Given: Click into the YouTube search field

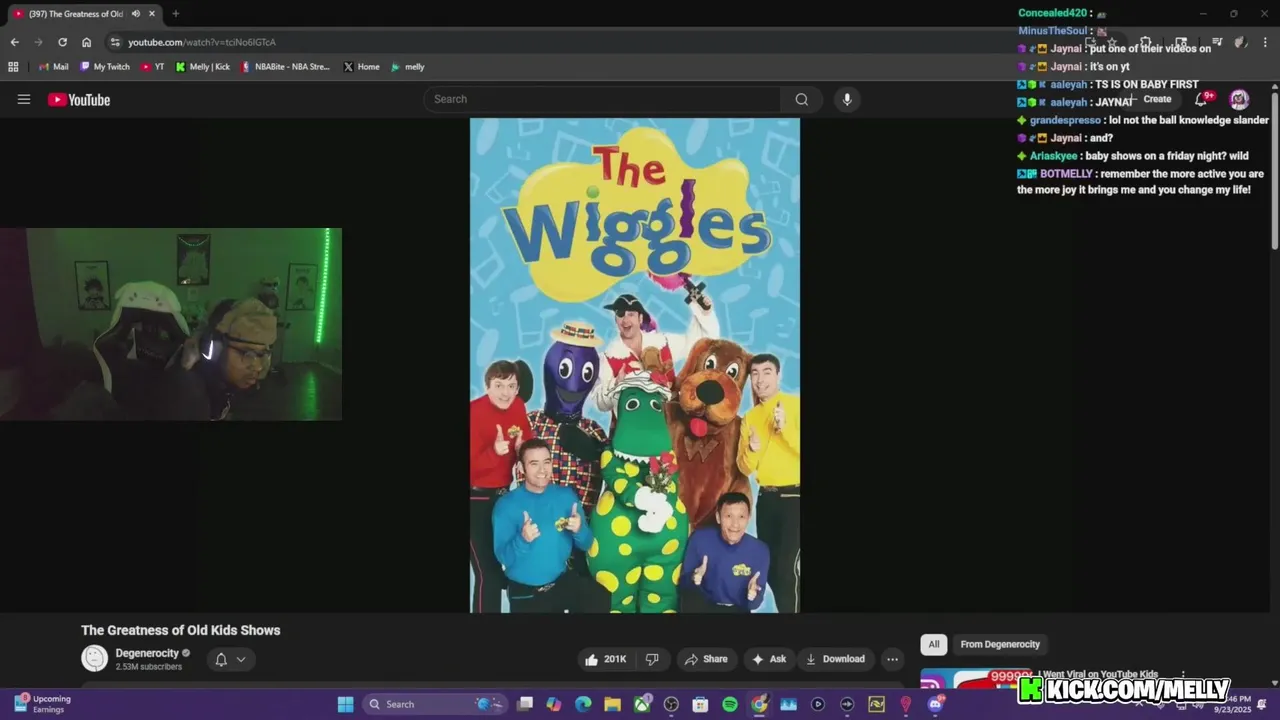Looking at the screenshot, I should tap(602, 99).
